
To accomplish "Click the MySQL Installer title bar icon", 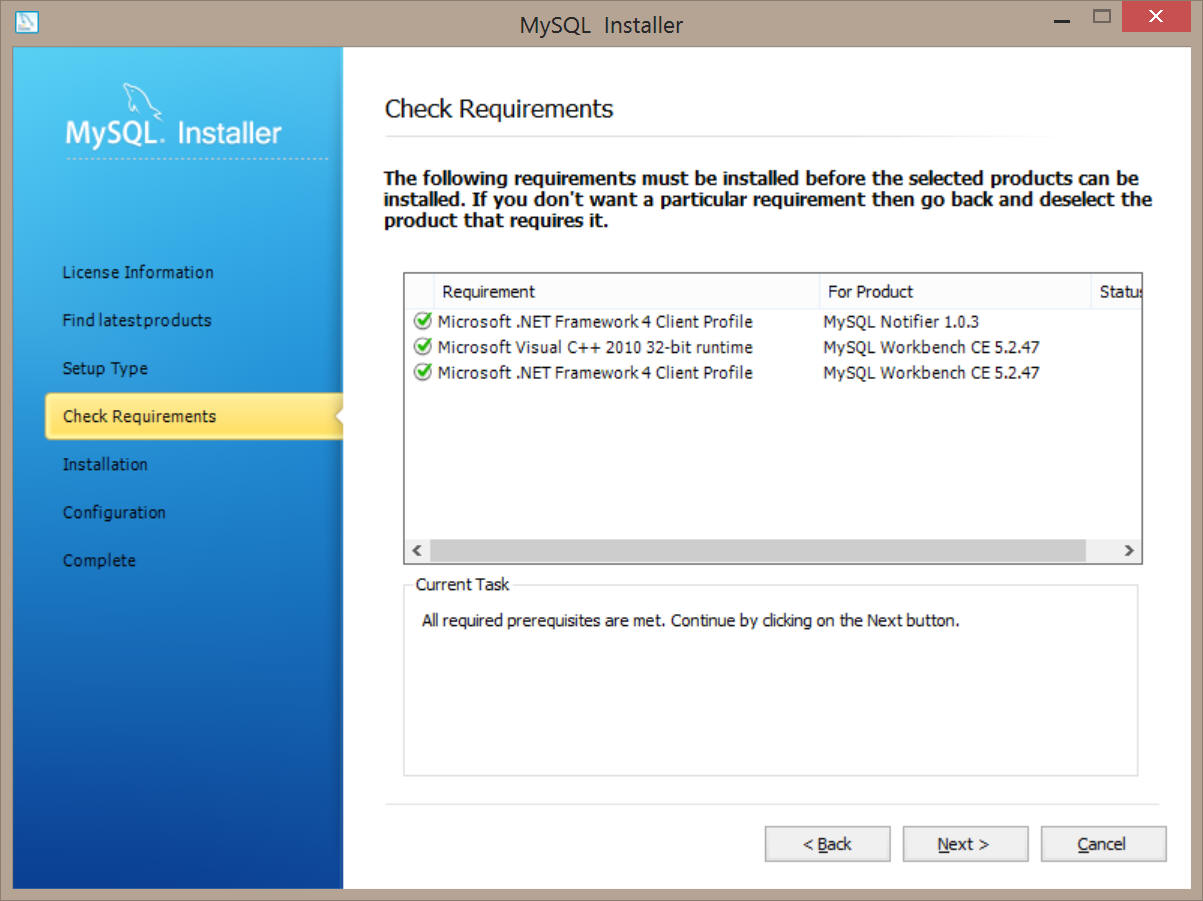I will click(x=27, y=21).
